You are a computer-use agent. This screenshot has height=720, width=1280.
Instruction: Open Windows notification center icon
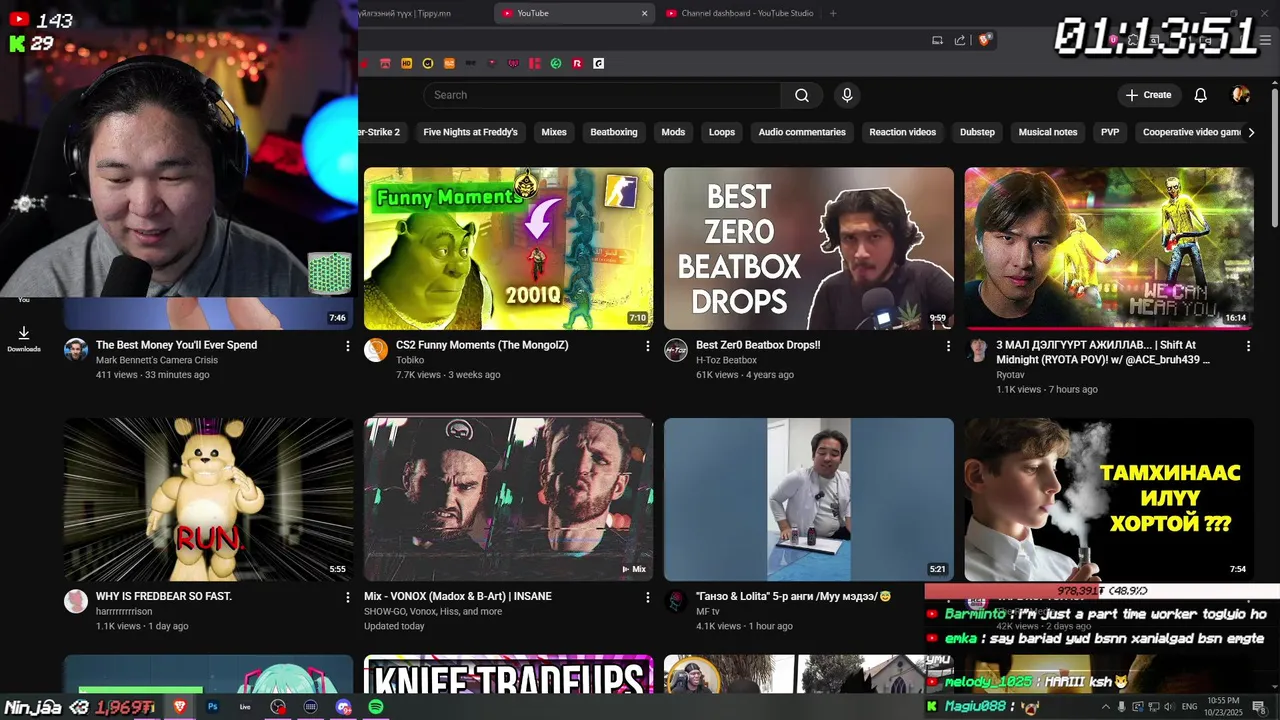click(x=1258, y=707)
